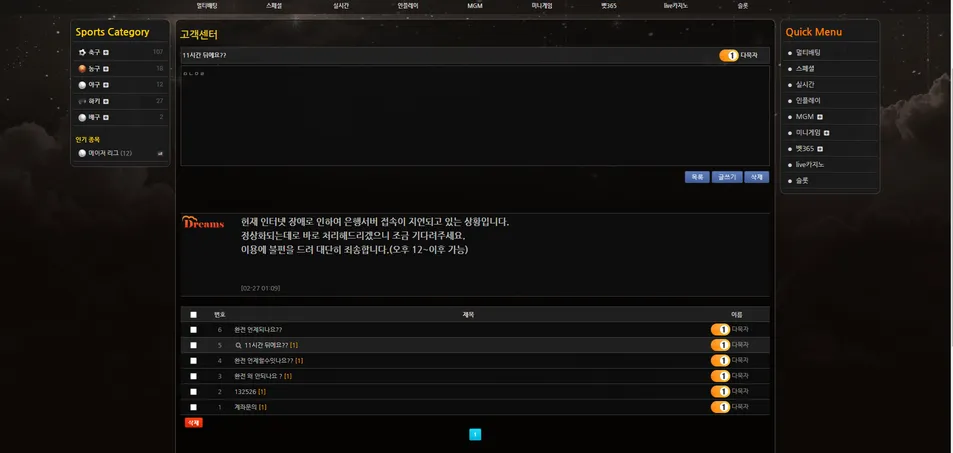Go to page 1 in the pagination
Screen dimensions: 953x453
tap(475, 434)
